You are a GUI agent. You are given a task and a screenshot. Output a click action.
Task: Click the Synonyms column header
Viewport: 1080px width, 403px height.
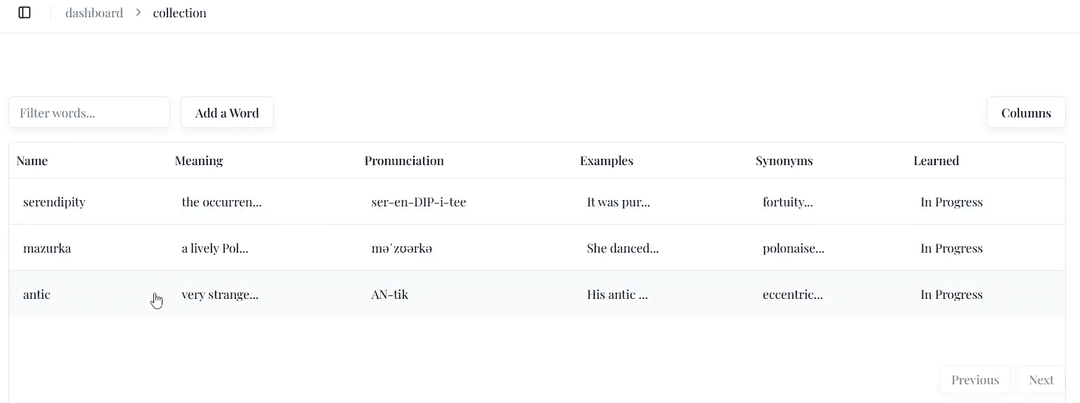point(784,161)
